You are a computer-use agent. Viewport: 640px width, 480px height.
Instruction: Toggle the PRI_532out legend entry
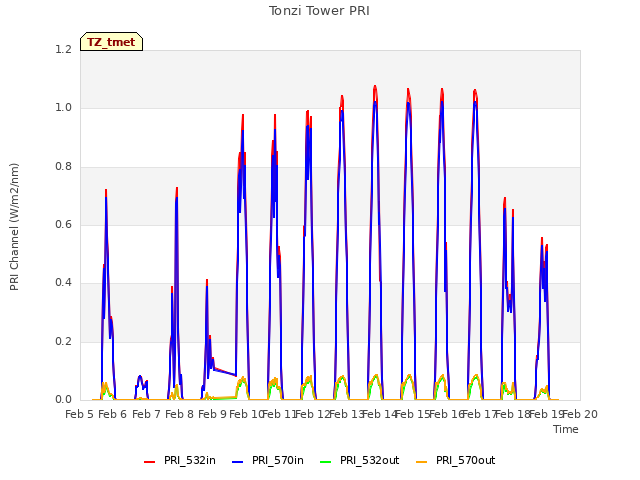click(360, 460)
